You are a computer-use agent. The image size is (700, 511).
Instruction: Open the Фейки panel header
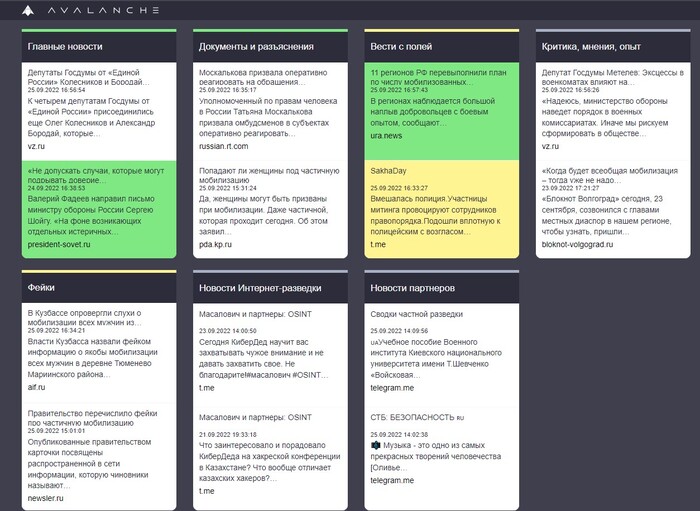[x=99, y=287]
